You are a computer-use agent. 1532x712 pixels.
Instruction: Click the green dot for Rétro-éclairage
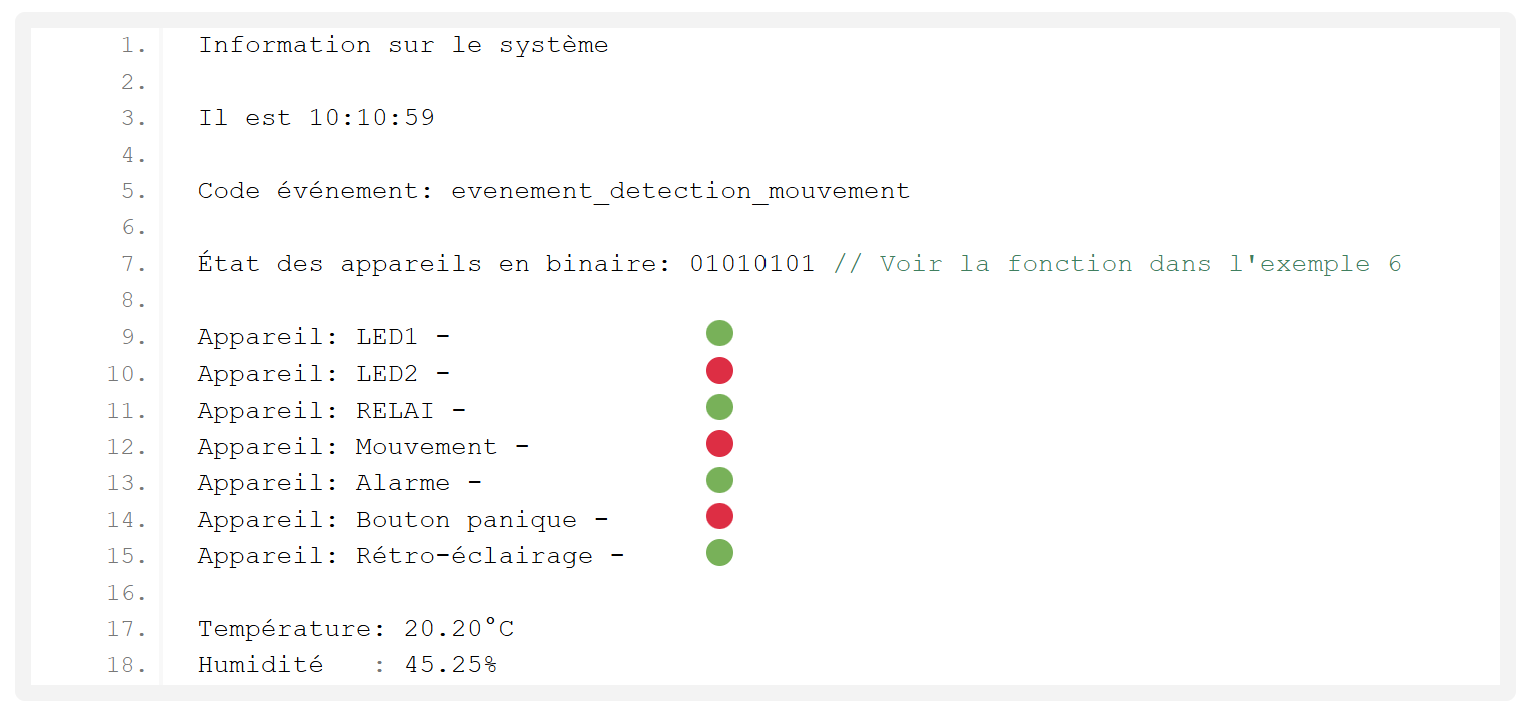[x=719, y=553]
